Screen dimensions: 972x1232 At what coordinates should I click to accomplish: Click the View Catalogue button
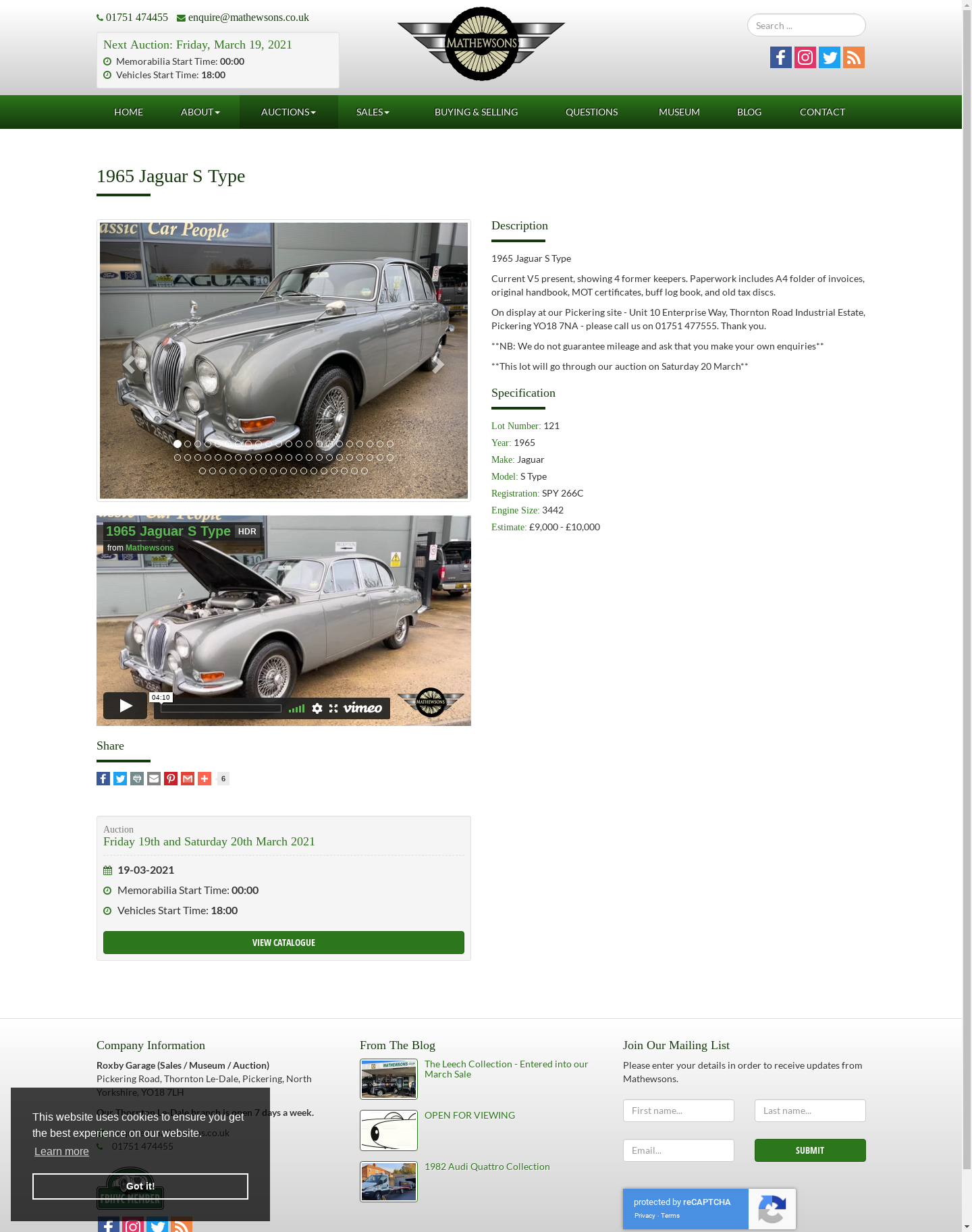pos(283,943)
